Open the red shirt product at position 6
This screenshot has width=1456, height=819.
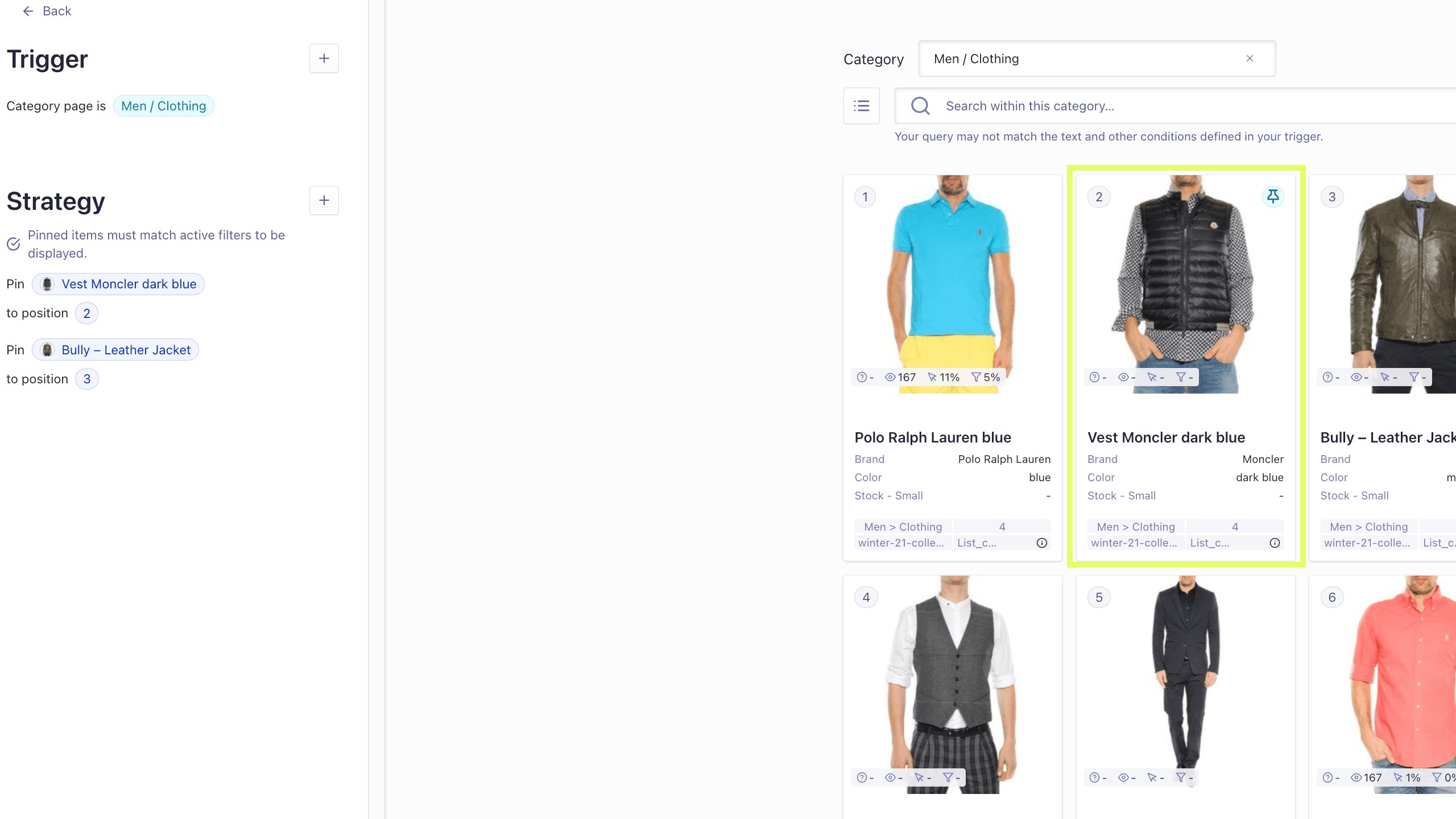pos(1383,685)
